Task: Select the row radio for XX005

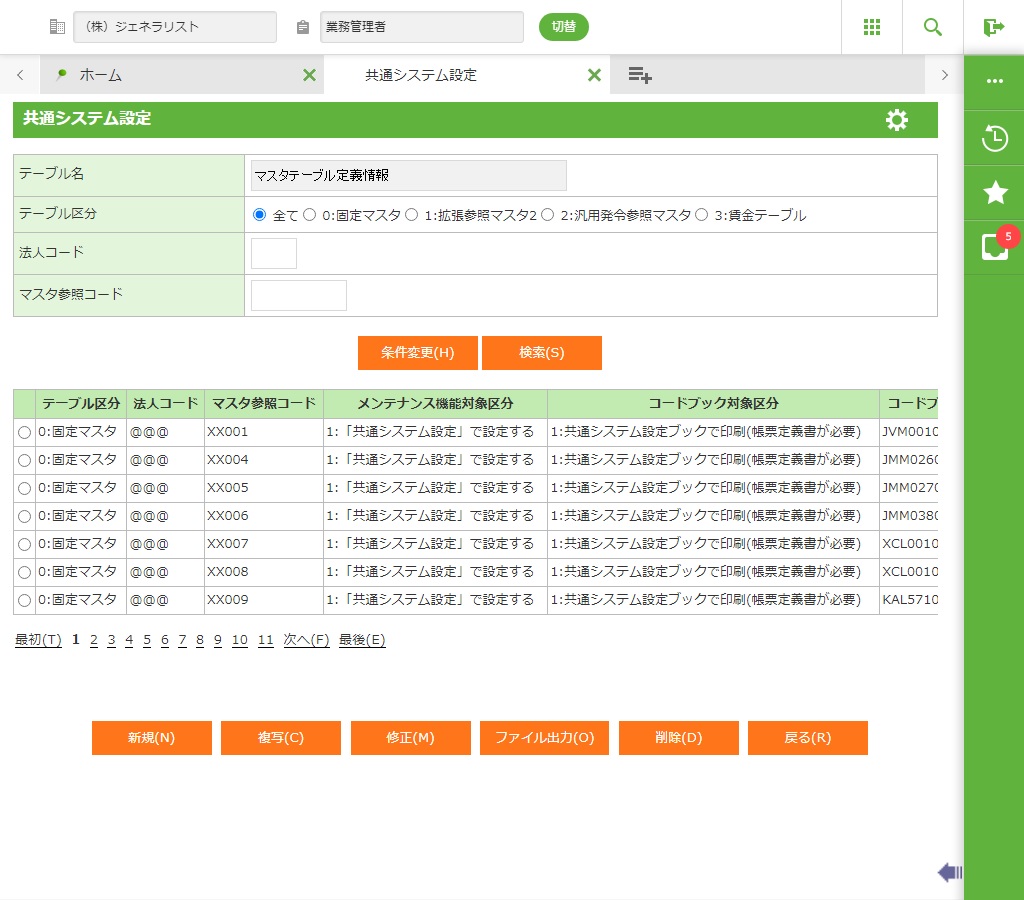Action: [24, 488]
